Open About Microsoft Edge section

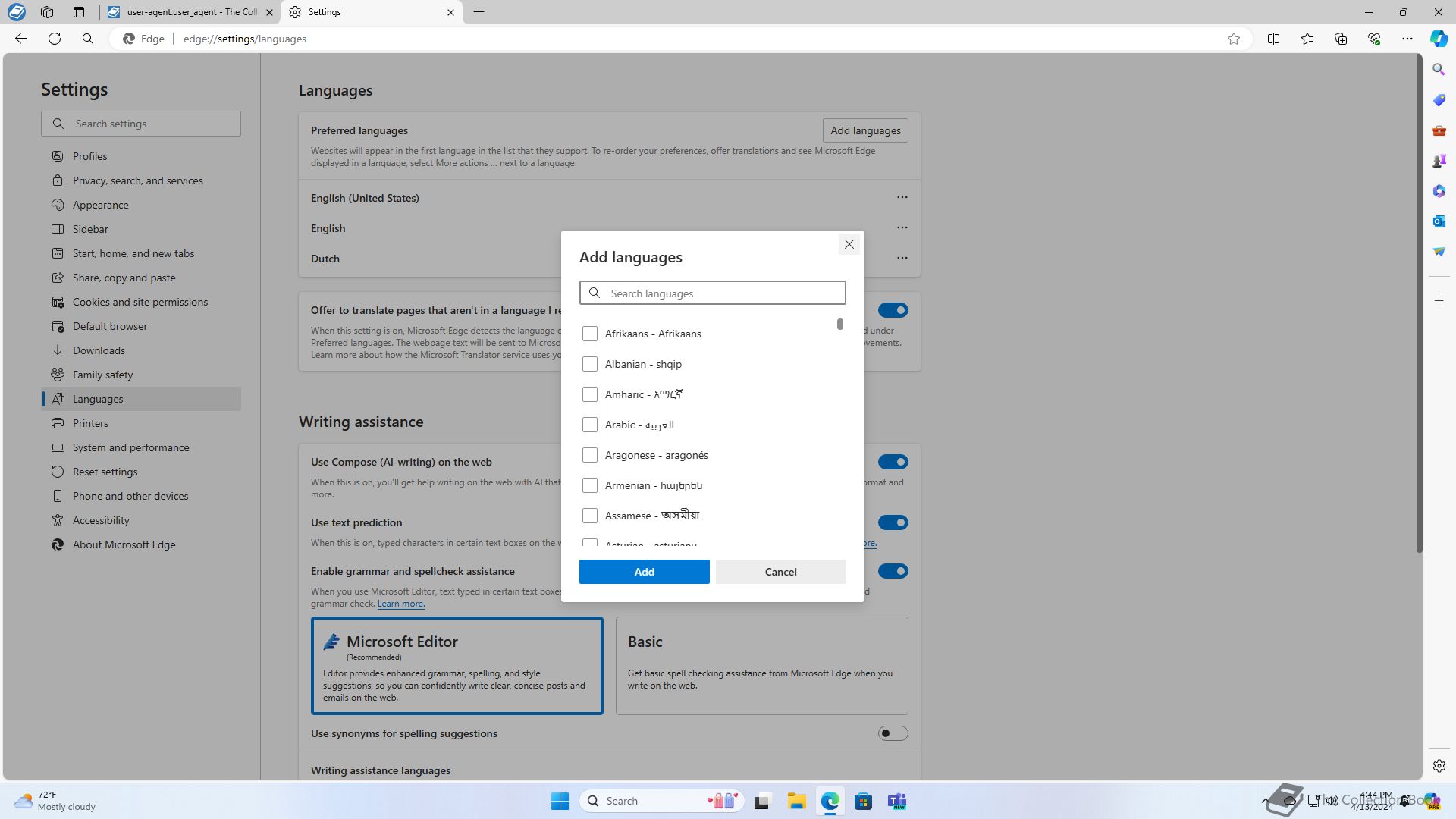click(141, 544)
